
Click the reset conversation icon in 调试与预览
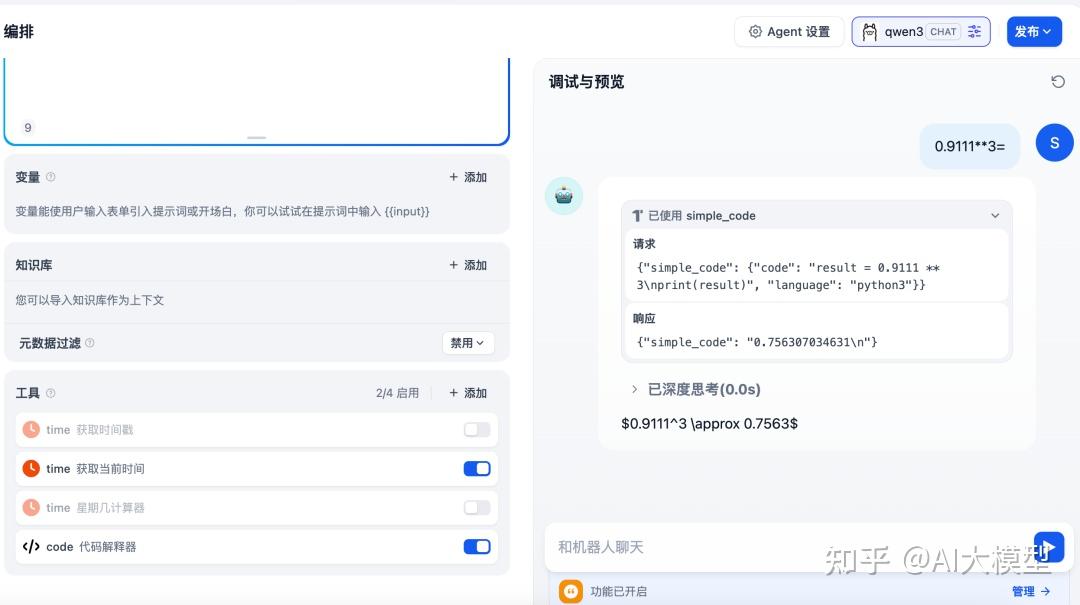[1058, 82]
